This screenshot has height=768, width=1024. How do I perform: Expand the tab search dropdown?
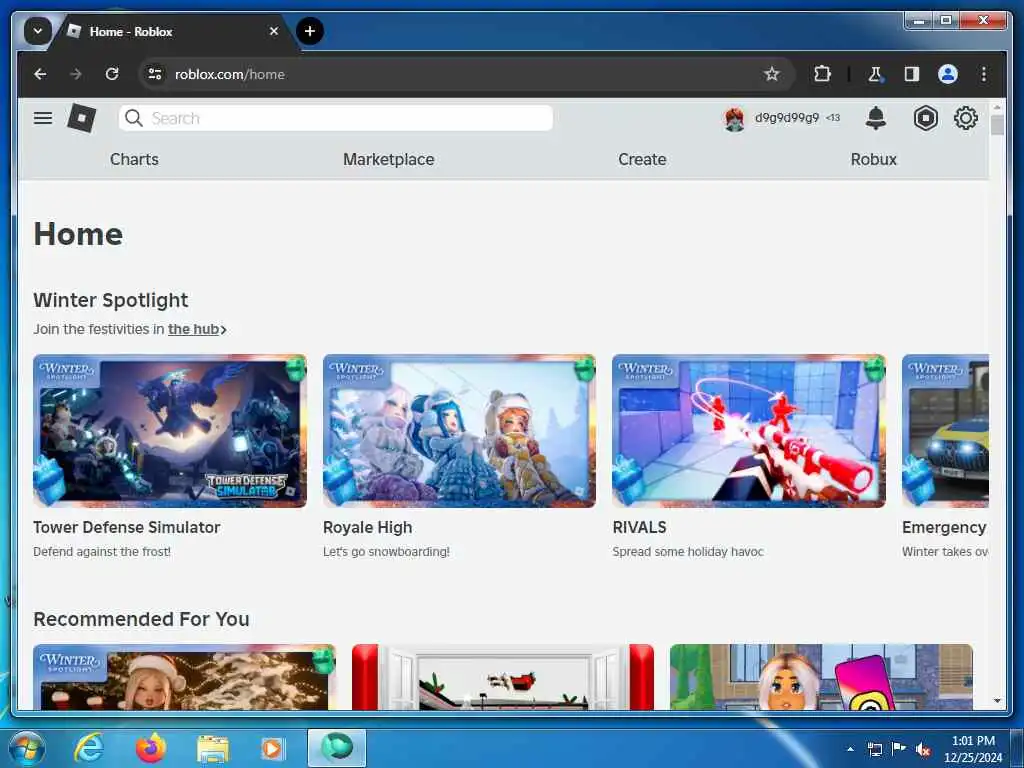click(38, 31)
